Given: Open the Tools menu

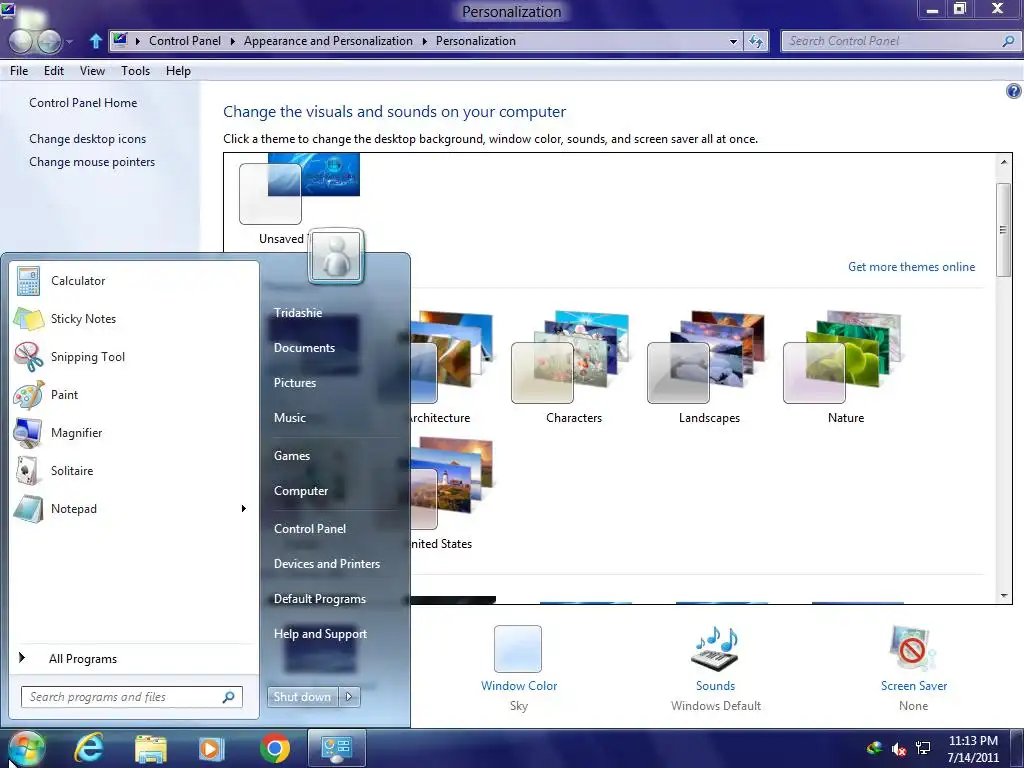Looking at the screenshot, I should 135,71.
